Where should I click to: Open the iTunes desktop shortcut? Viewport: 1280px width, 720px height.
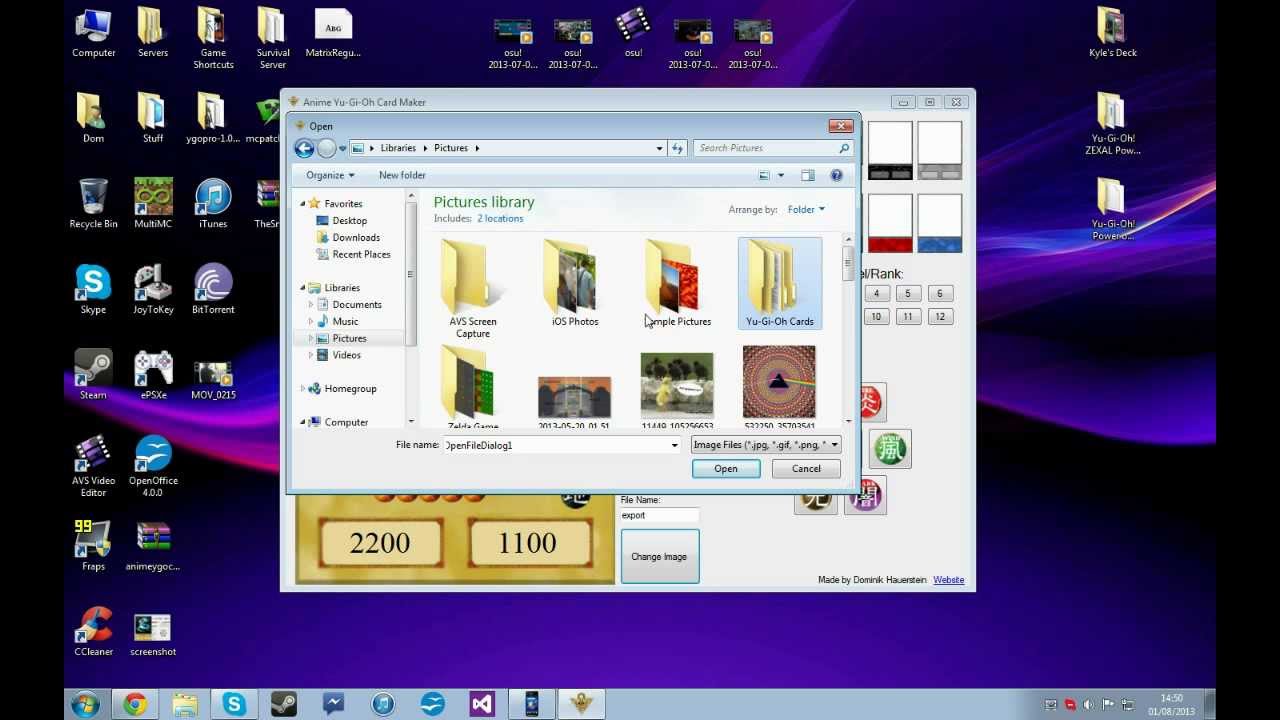(213, 204)
